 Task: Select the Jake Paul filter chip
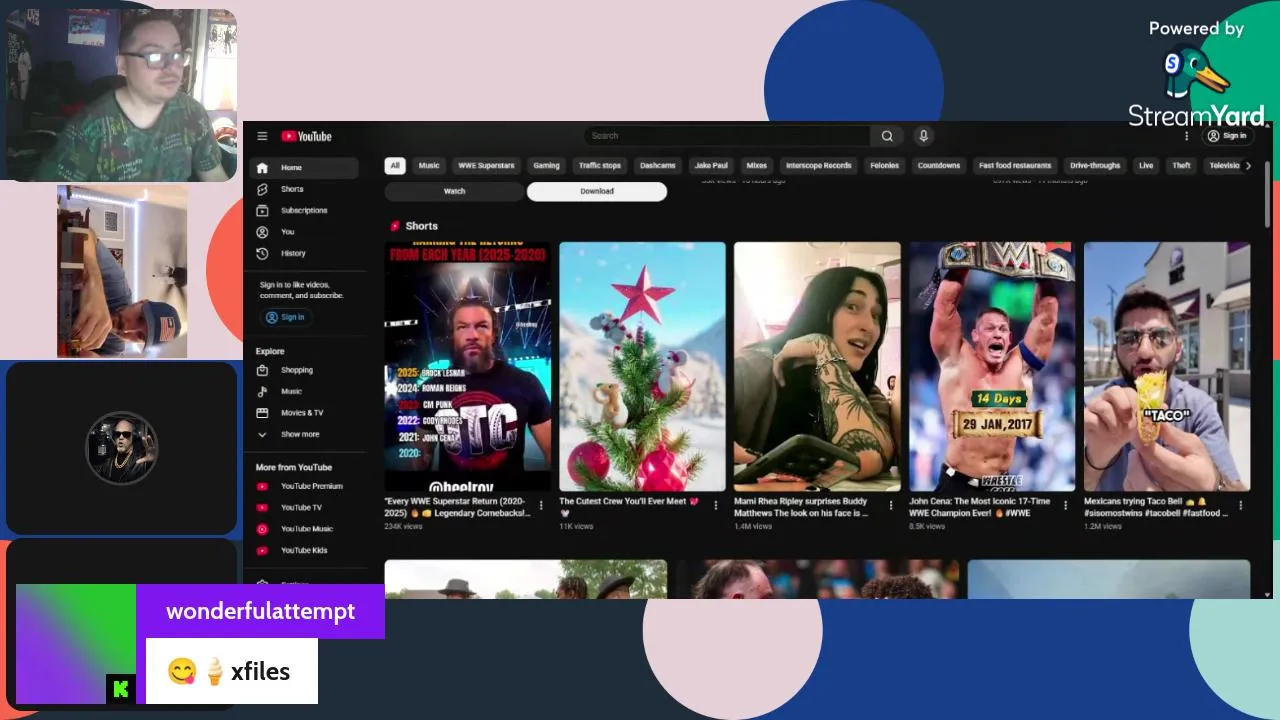[x=712, y=166]
